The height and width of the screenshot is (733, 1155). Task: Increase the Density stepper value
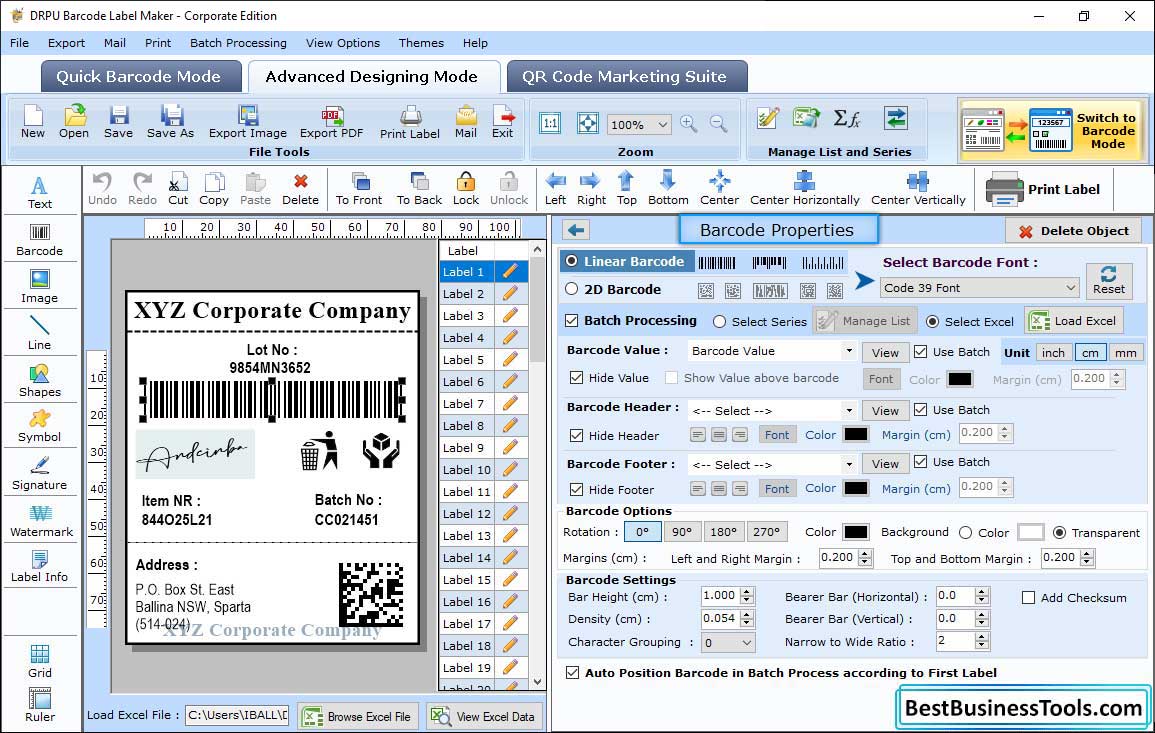[748, 614]
